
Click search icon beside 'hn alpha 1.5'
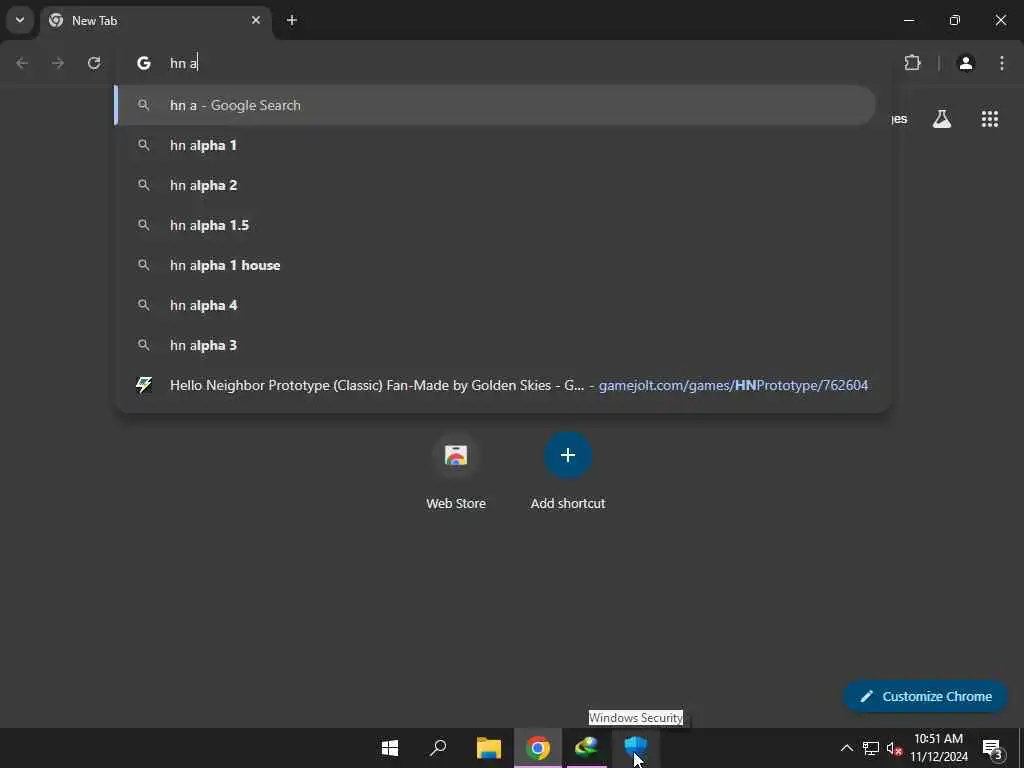[x=144, y=225]
